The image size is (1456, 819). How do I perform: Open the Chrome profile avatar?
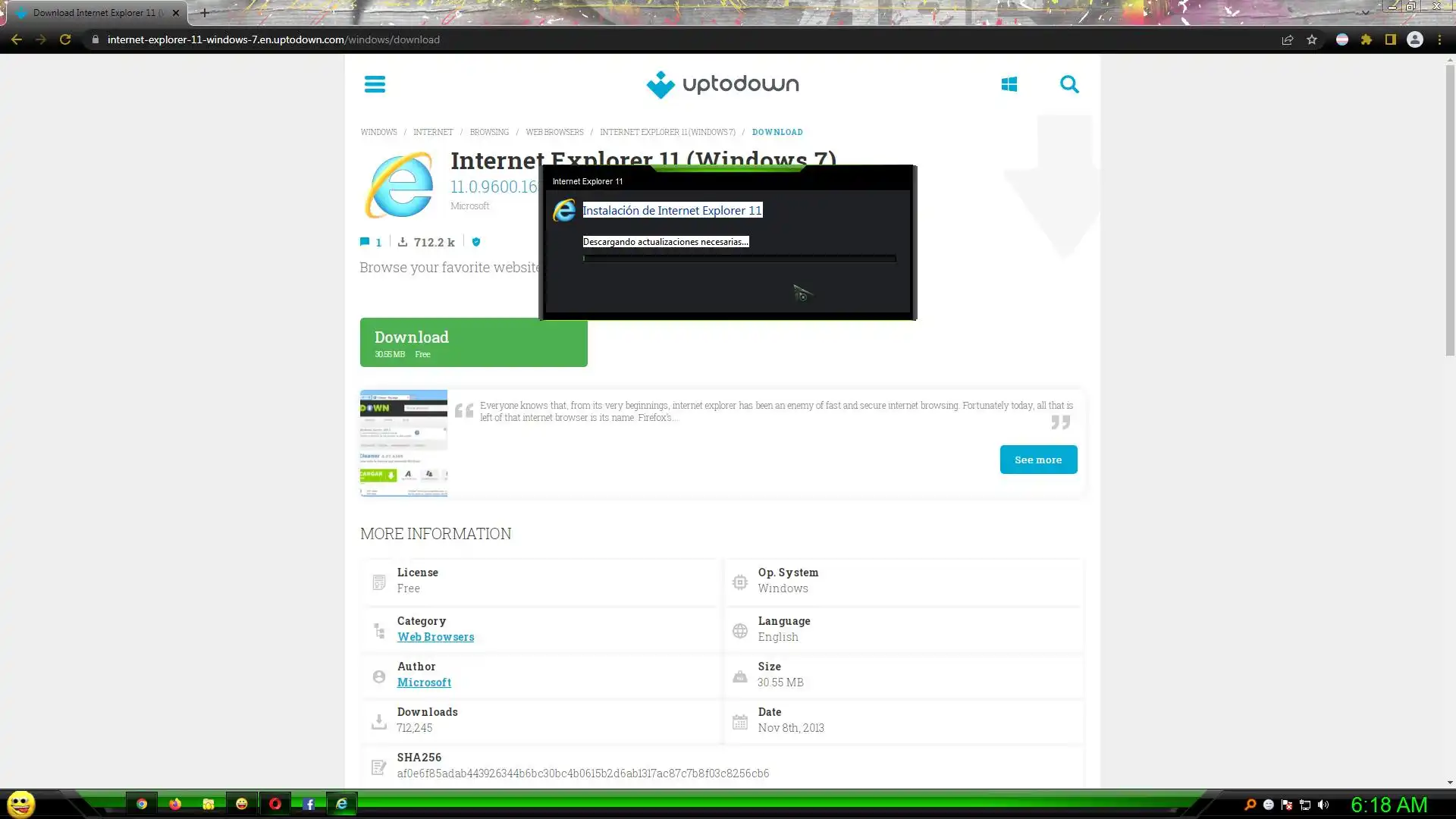(1415, 39)
